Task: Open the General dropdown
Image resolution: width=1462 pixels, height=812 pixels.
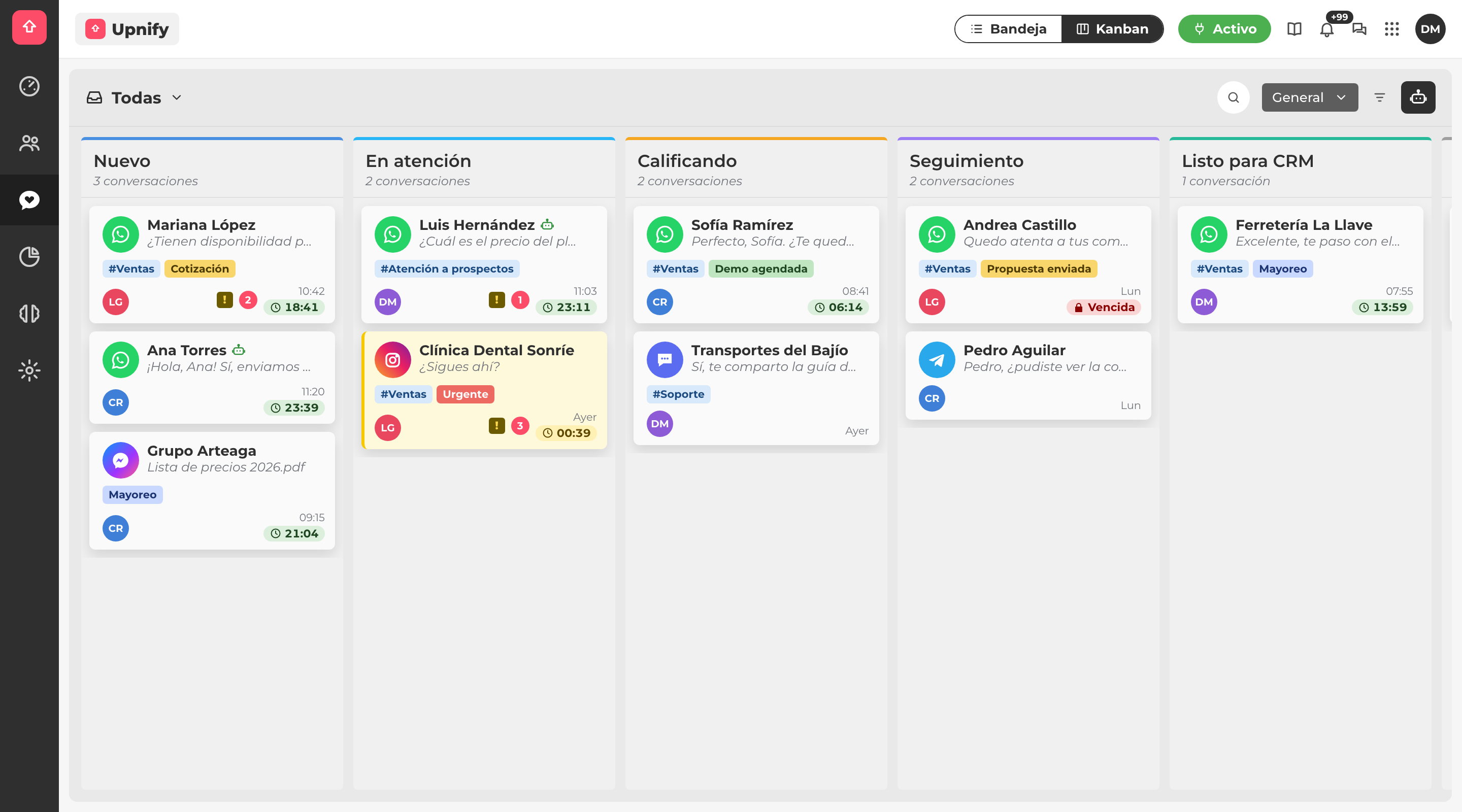Action: coord(1309,97)
